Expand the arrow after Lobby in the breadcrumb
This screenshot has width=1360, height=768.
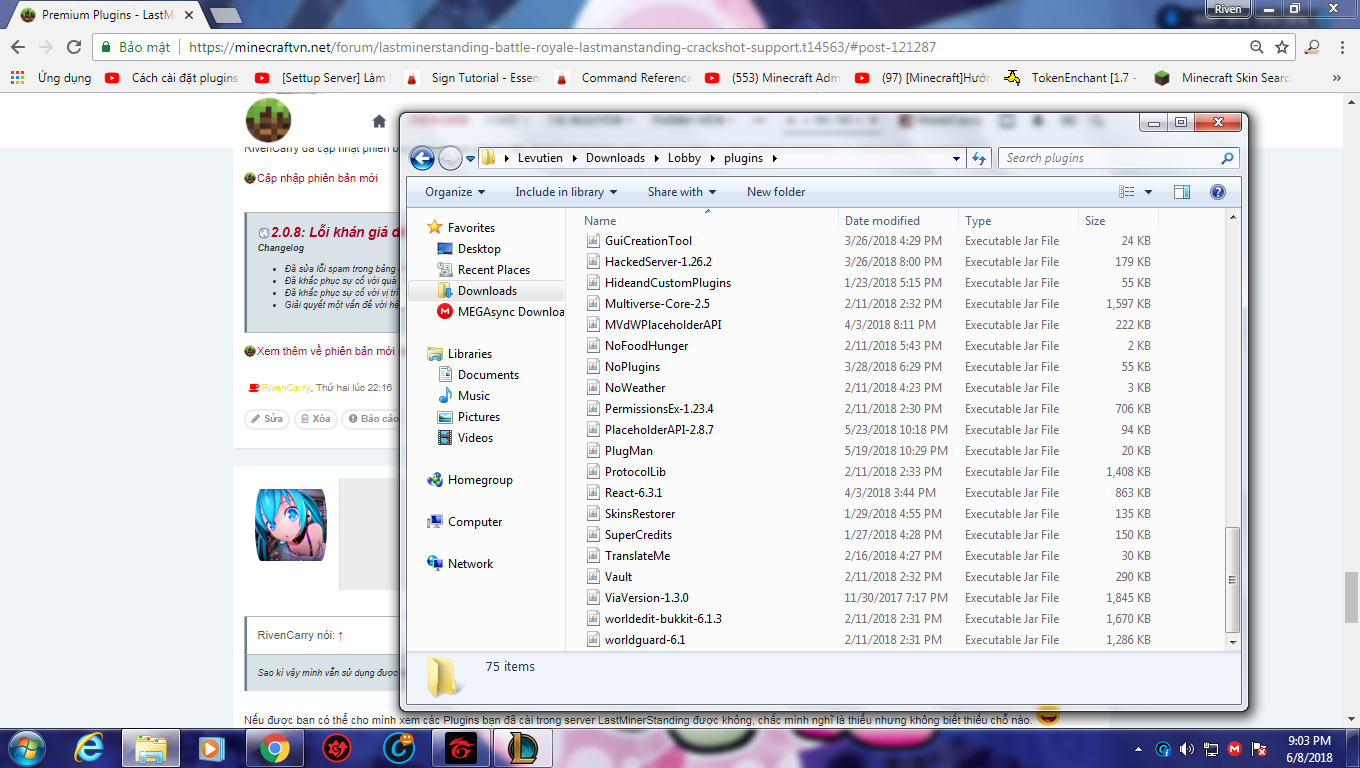pyautogui.click(x=710, y=158)
